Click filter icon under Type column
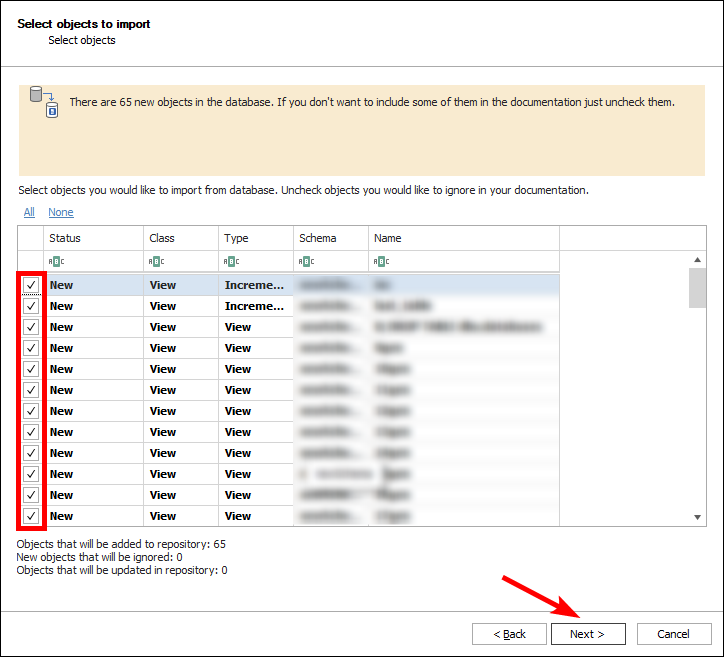This screenshot has width=724, height=657. click(x=231, y=262)
